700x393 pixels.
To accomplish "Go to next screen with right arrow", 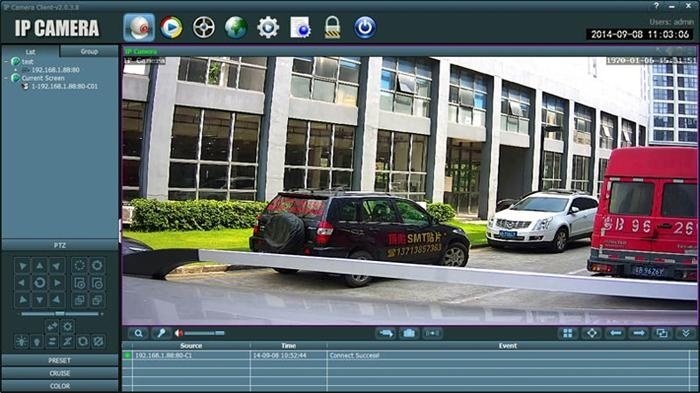I will [x=639, y=333].
